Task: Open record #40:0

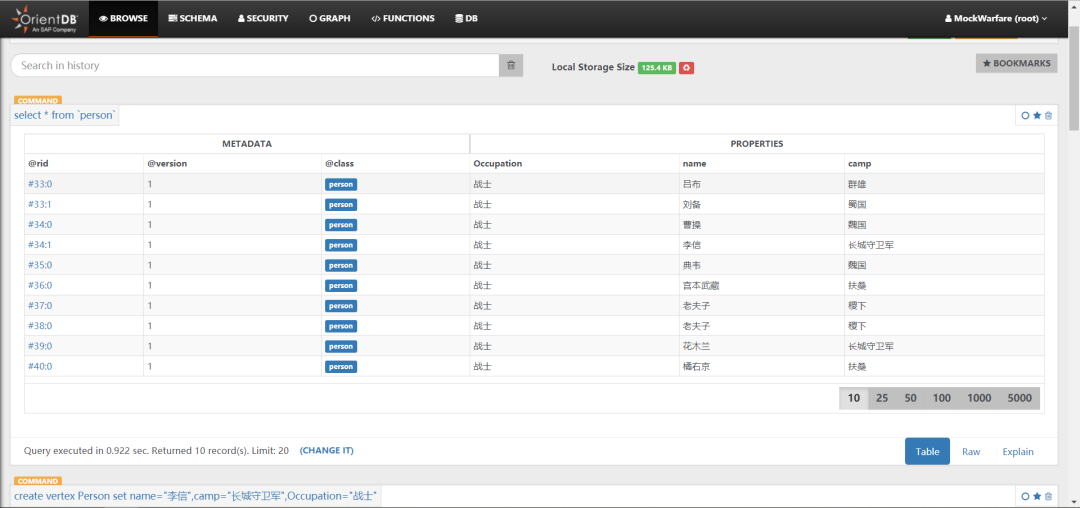Action: click(40, 366)
